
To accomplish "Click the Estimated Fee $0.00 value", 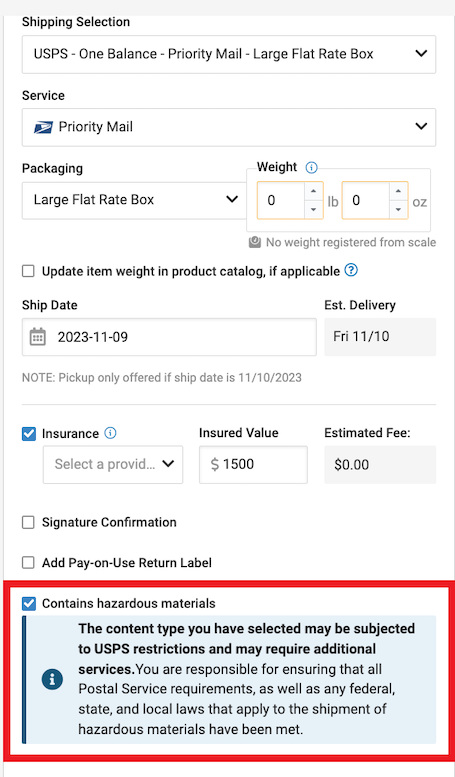I will (x=380, y=464).
